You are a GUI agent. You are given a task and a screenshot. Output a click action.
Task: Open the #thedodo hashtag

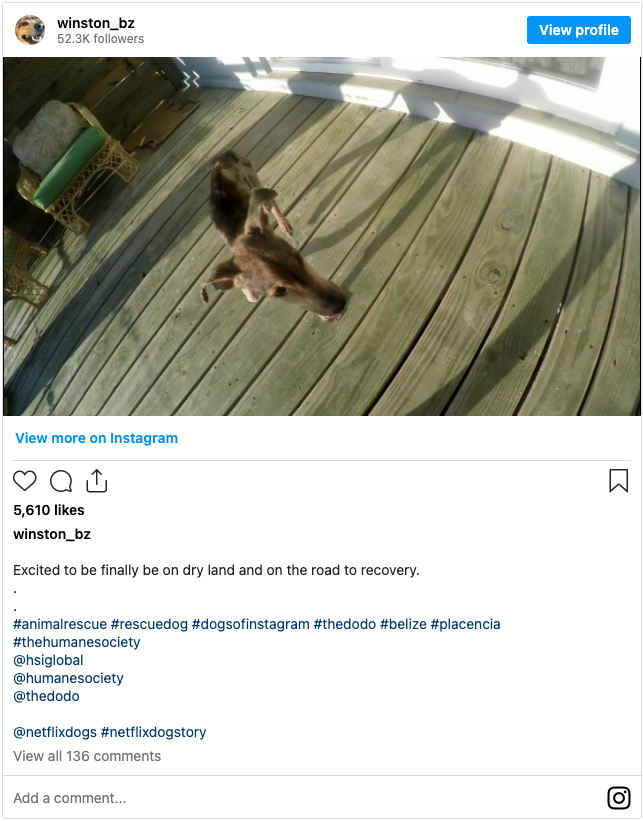tap(345, 624)
